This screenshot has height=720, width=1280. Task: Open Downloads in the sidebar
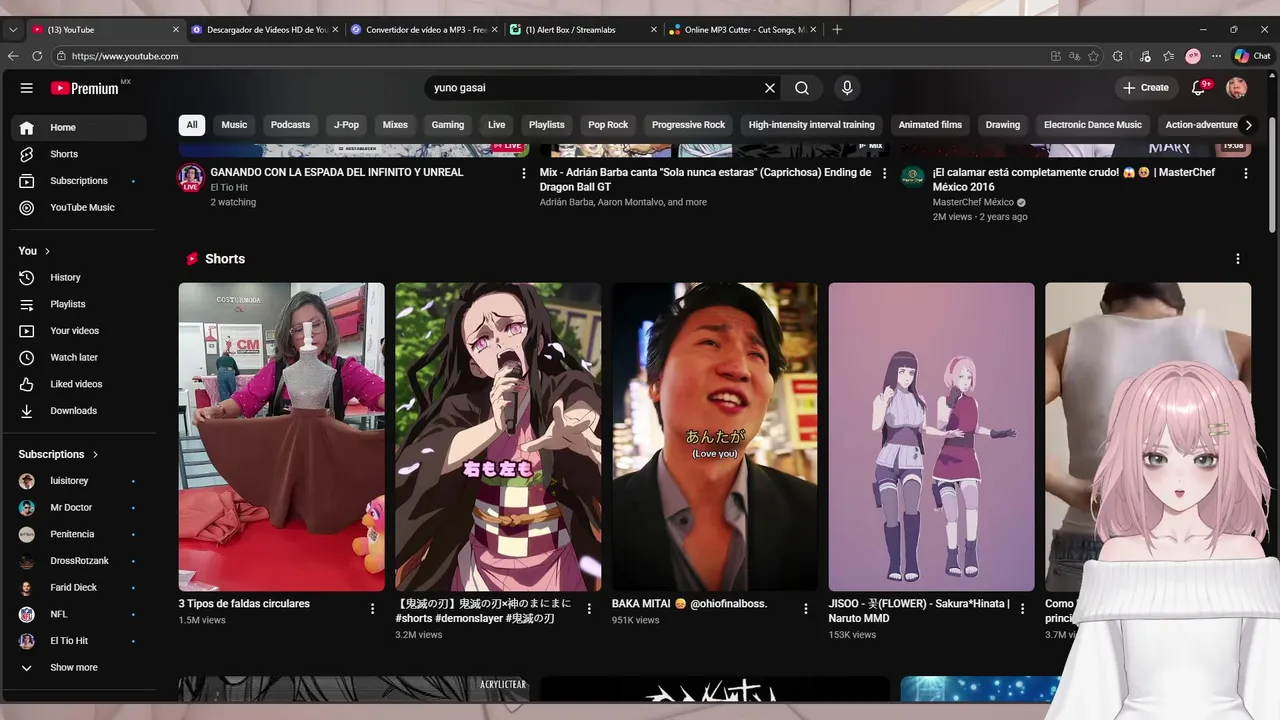[x=78, y=411]
